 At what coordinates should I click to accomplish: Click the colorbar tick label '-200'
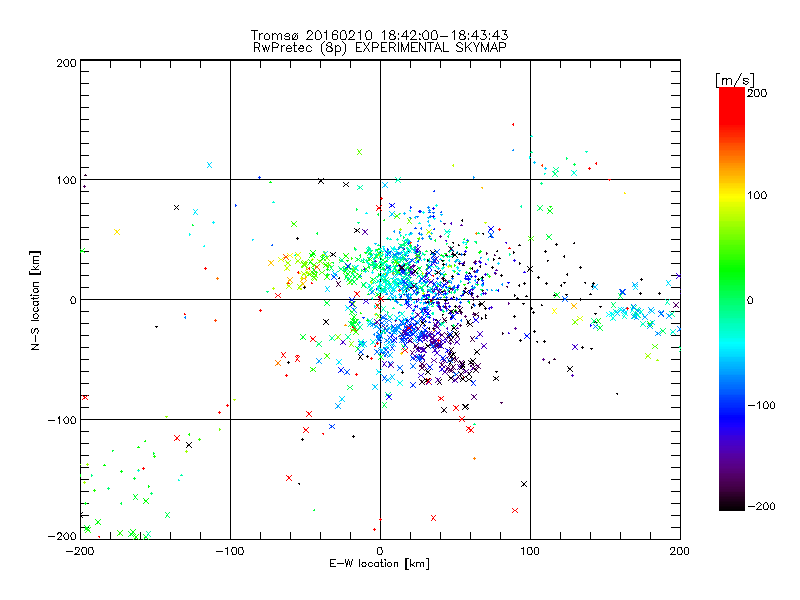[x=761, y=506]
